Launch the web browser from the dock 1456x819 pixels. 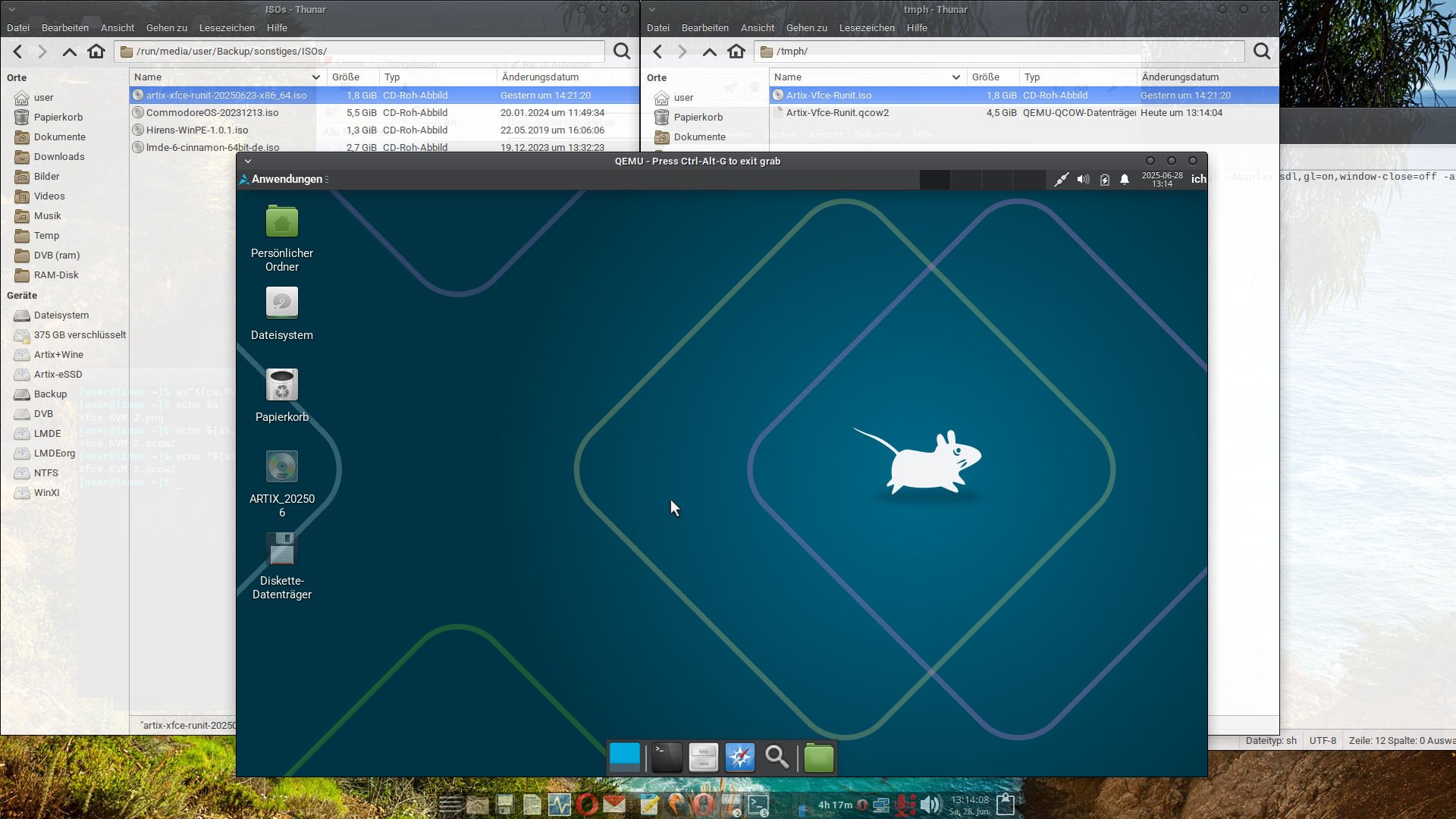pos(740,758)
